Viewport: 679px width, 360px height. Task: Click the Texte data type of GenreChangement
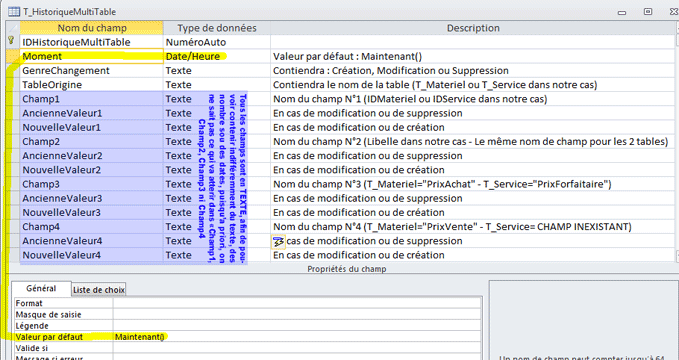[x=217, y=71]
